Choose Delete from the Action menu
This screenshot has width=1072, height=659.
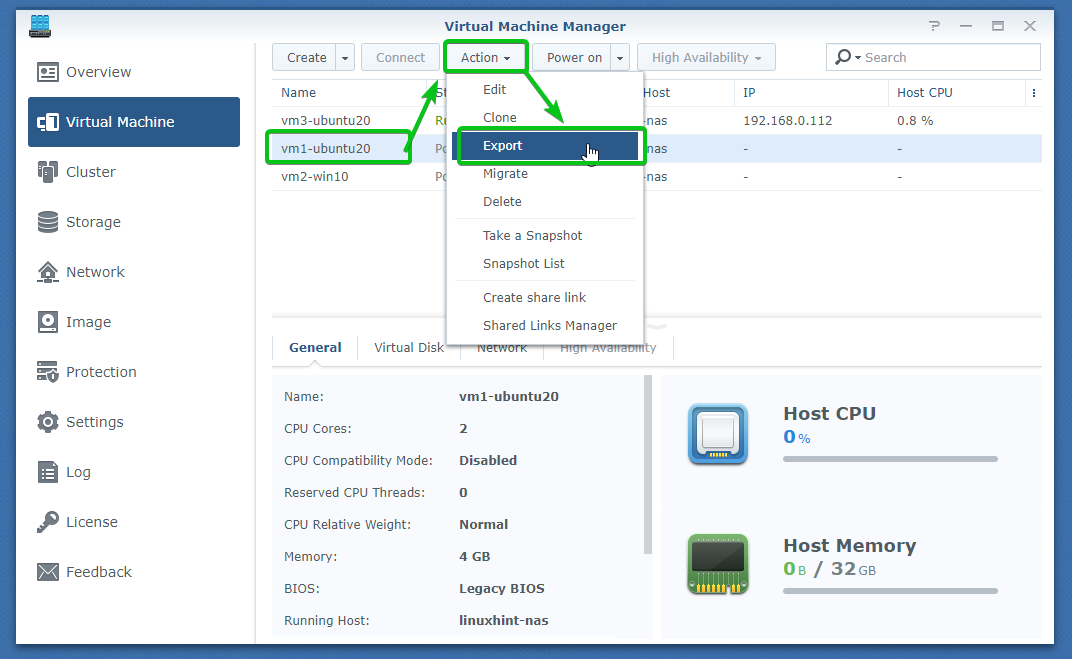pos(502,202)
